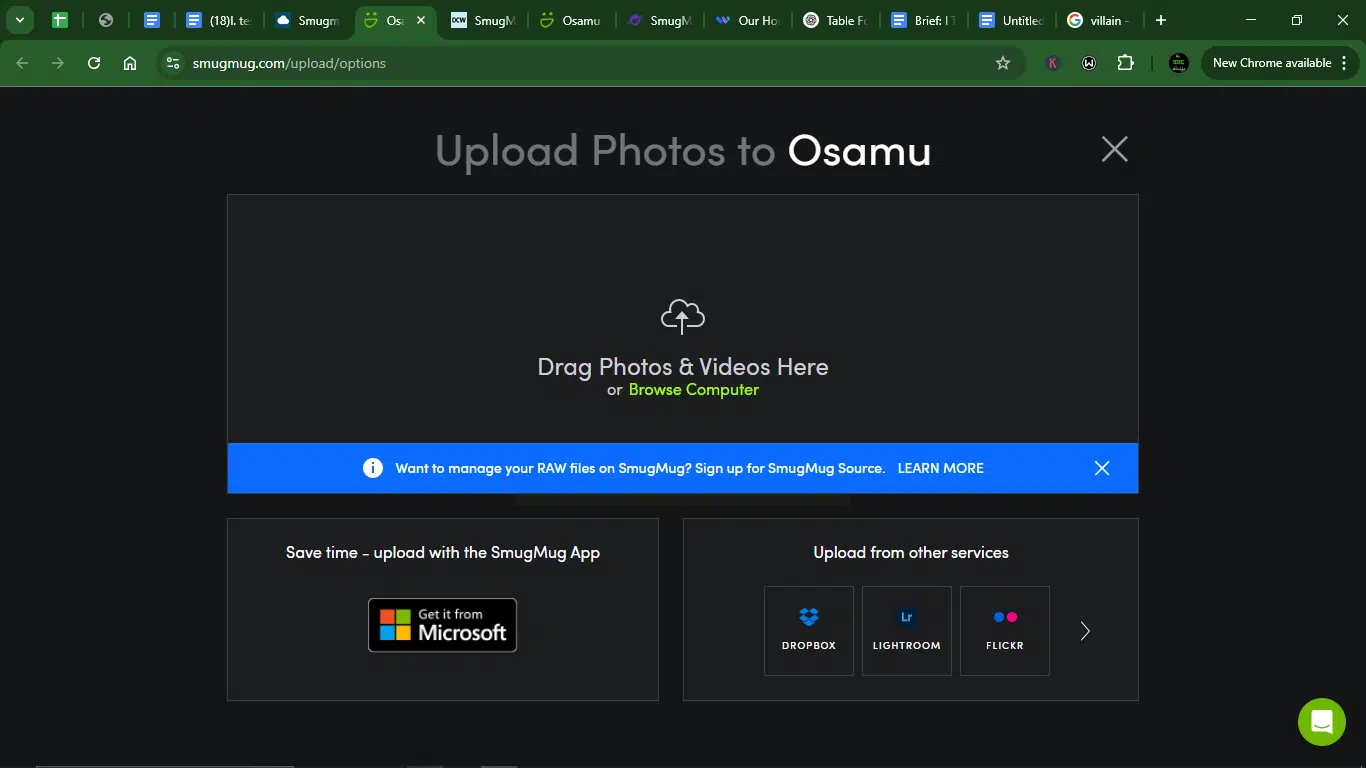This screenshot has width=1366, height=768.
Task: Open the tab search dropdown arrow
Action: coord(19,20)
